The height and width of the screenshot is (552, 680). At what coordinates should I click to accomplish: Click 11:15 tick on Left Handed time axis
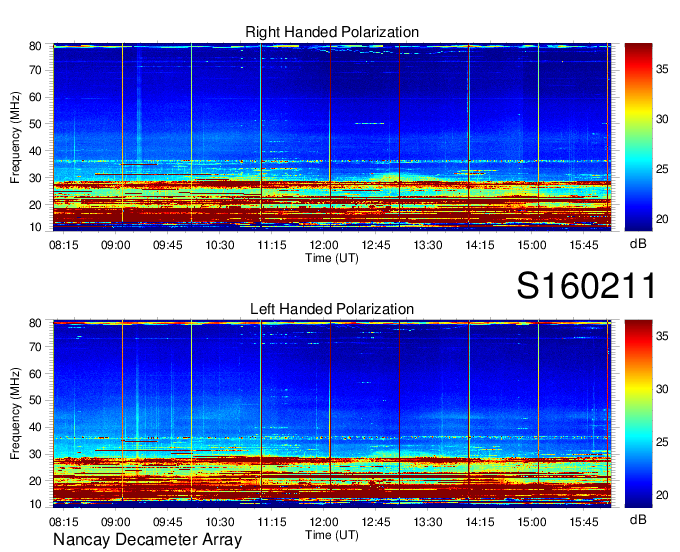pos(272,522)
